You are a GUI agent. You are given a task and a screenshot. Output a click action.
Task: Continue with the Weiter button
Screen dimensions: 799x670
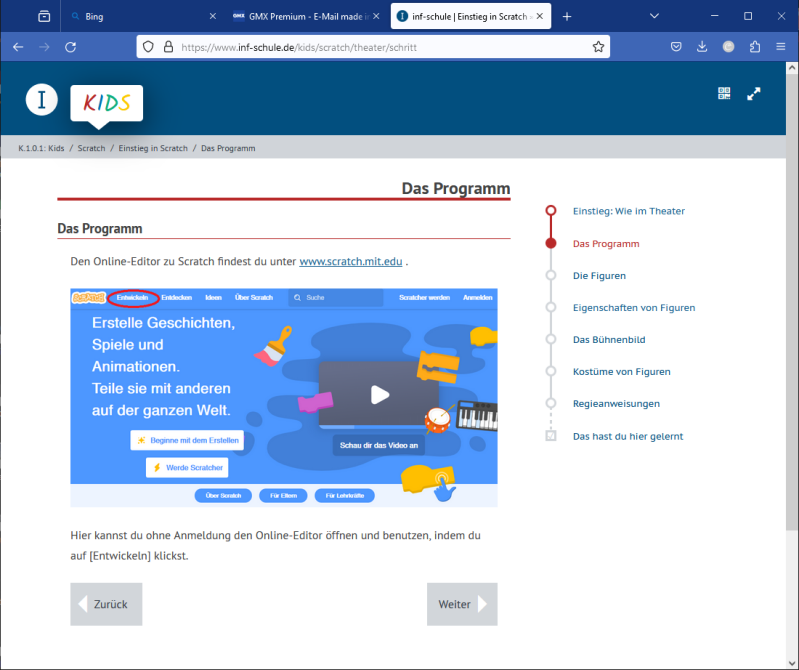pyautogui.click(x=462, y=604)
